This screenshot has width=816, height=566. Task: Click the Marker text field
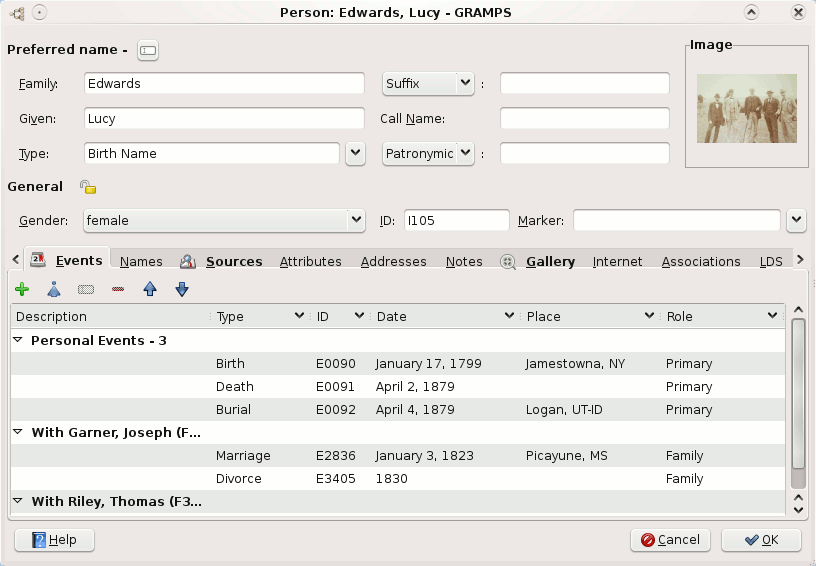(x=677, y=221)
